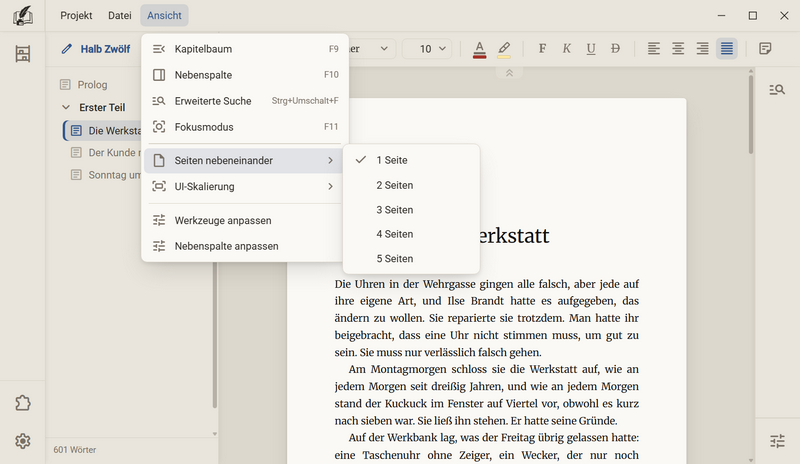Expand UI-Skalierung submenu
Screen dimensions: 800x464
(x=245, y=187)
